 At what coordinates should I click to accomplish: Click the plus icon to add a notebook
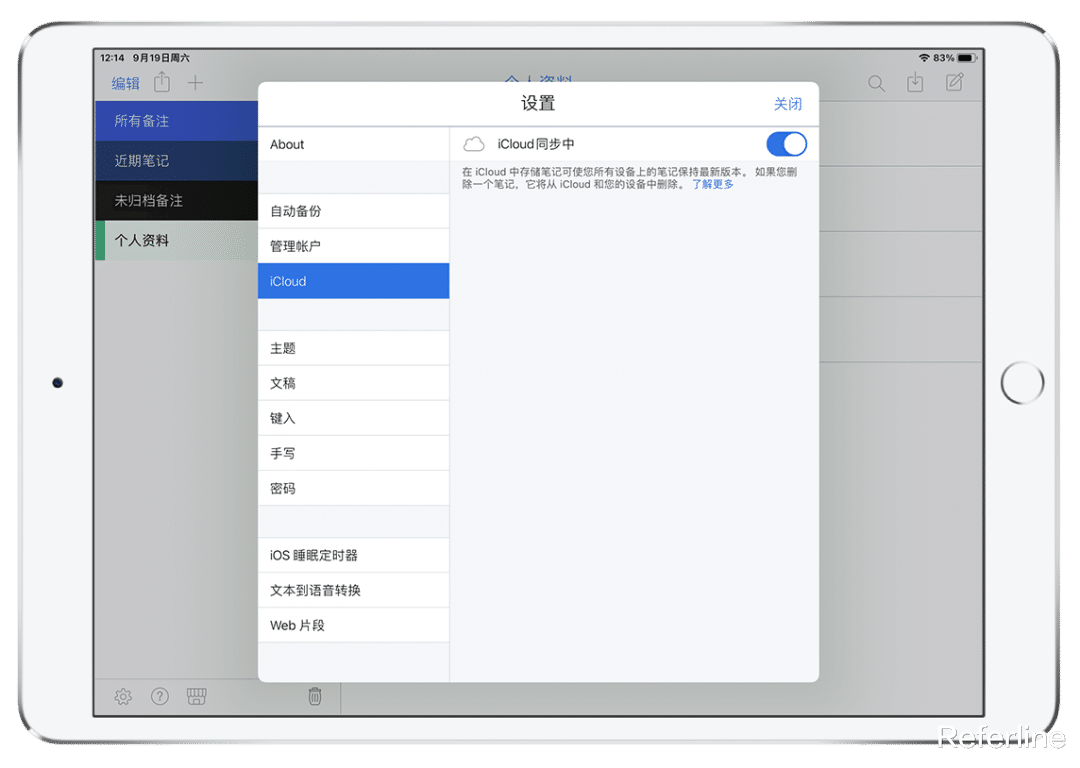click(194, 84)
